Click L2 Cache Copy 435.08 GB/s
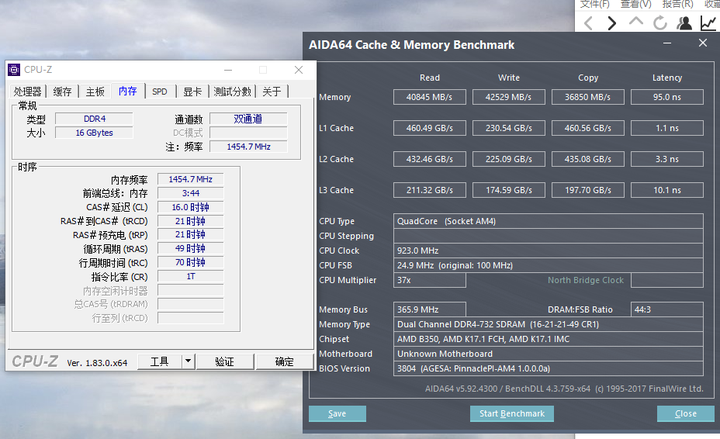 (x=588, y=159)
